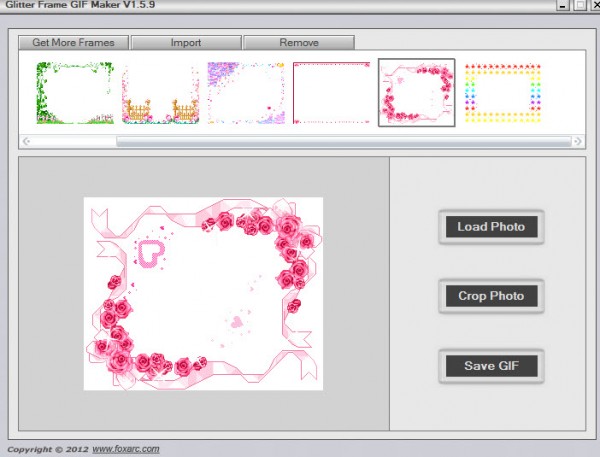The width and height of the screenshot is (600, 457).
Task: Click the horizontal frame list scrollbar thumb
Action: (x=344, y=142)
